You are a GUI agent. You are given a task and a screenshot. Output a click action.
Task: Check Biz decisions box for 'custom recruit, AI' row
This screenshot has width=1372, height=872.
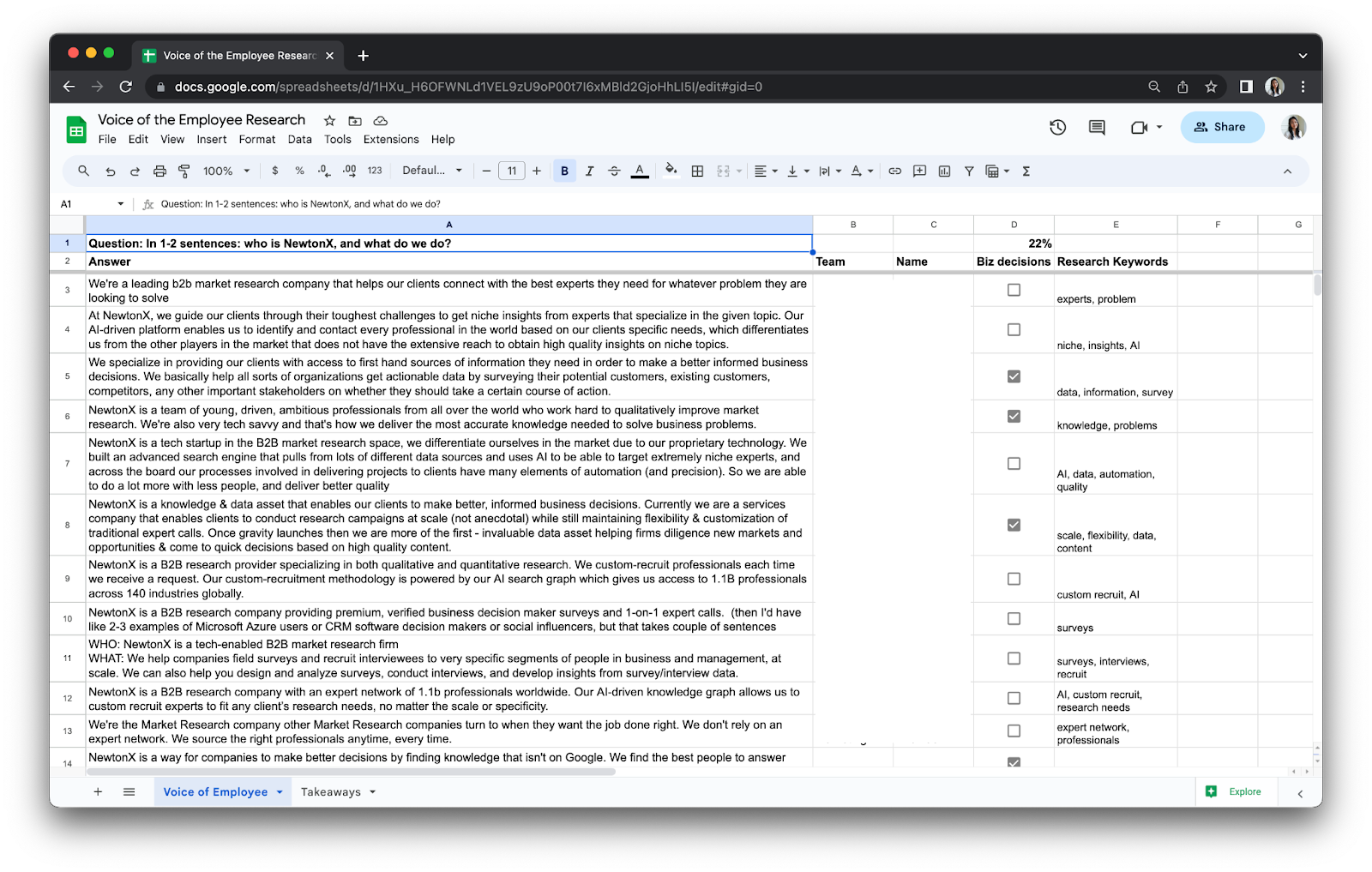point(1014,579)
